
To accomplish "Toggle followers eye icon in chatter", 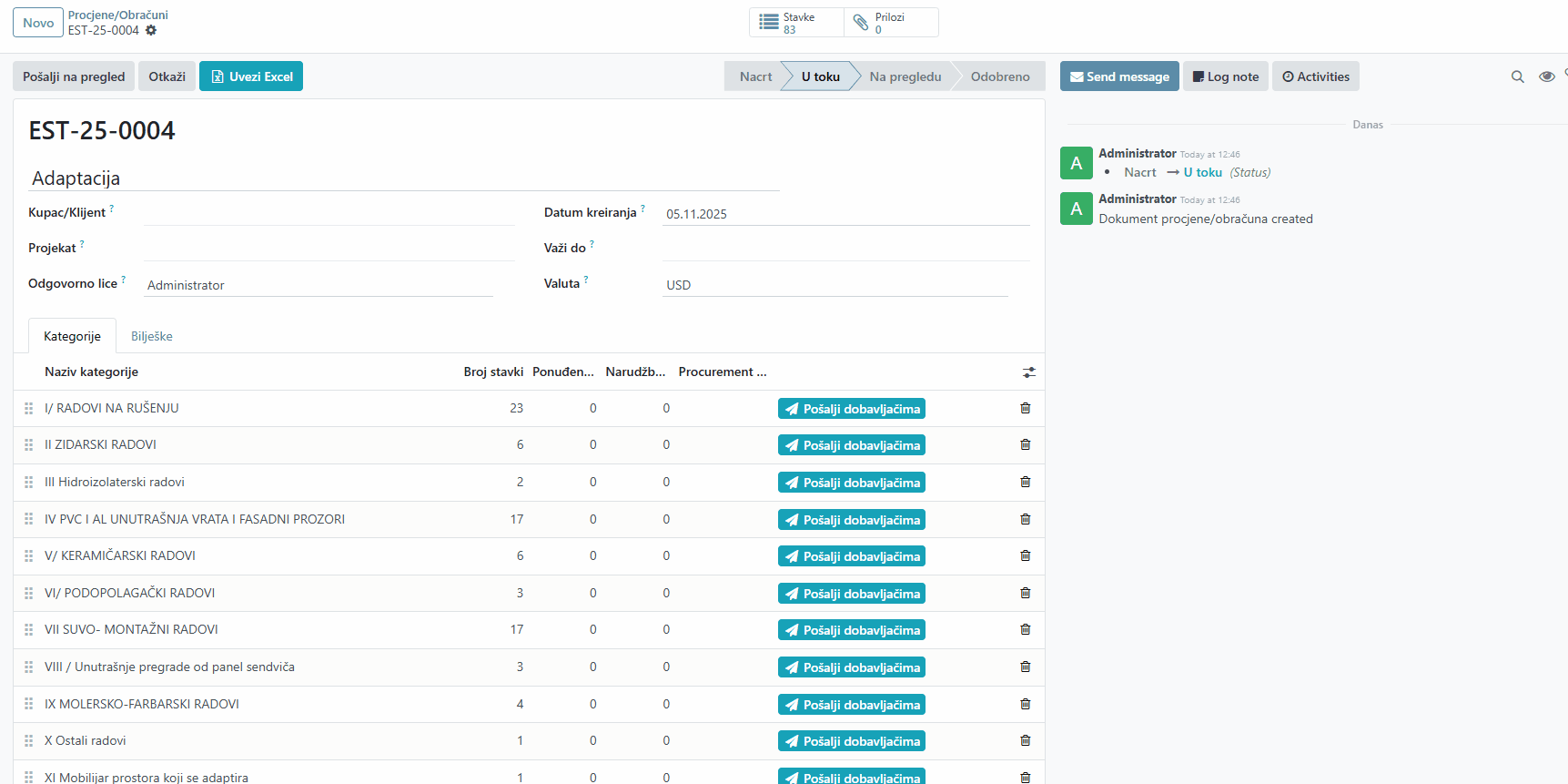I will coord(1546,77).
